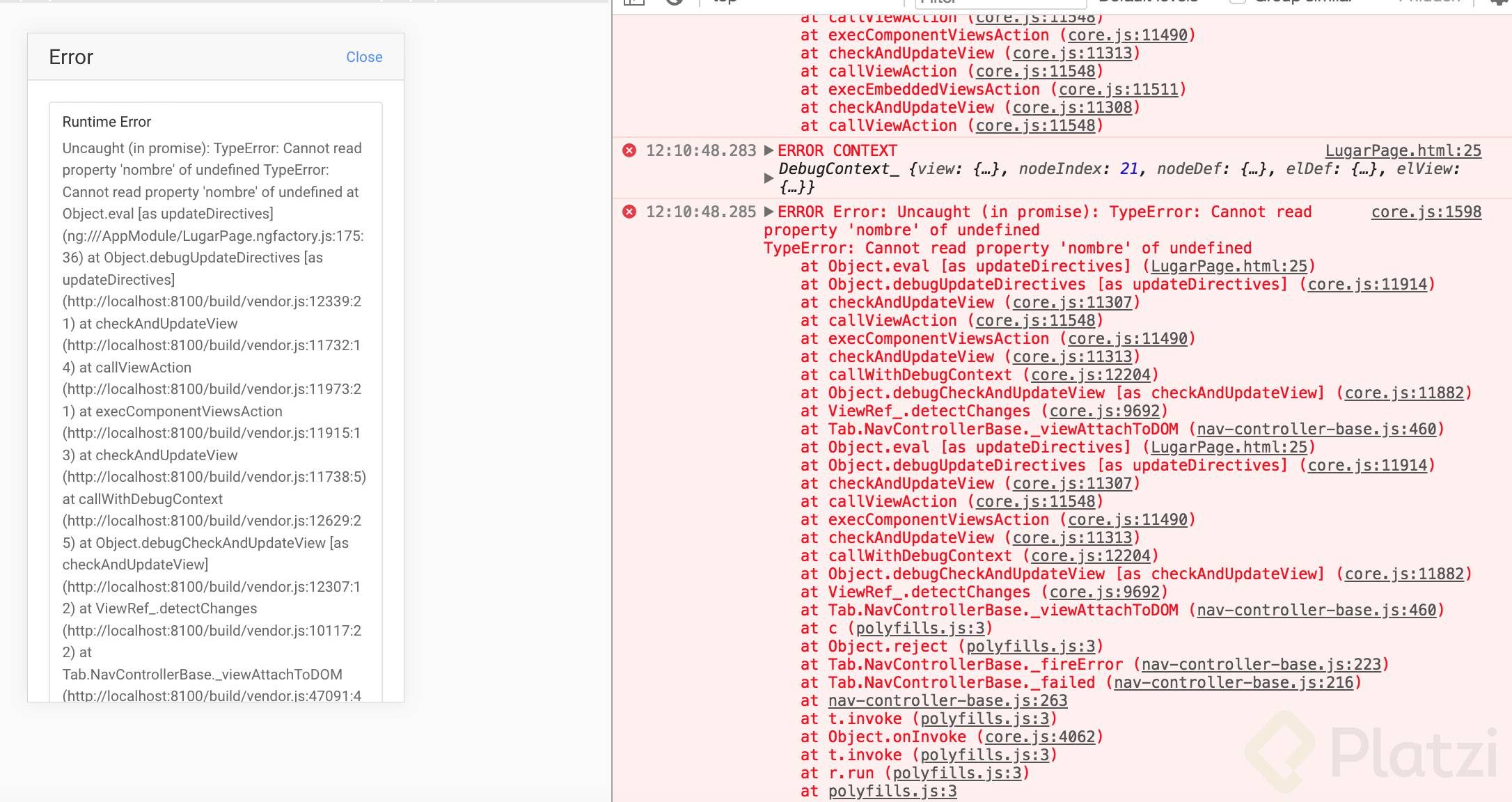Open polyfills.js:3 link in Object.reject line
The width and height of the screenshot is (1512, 802).
pos(1030,646)
